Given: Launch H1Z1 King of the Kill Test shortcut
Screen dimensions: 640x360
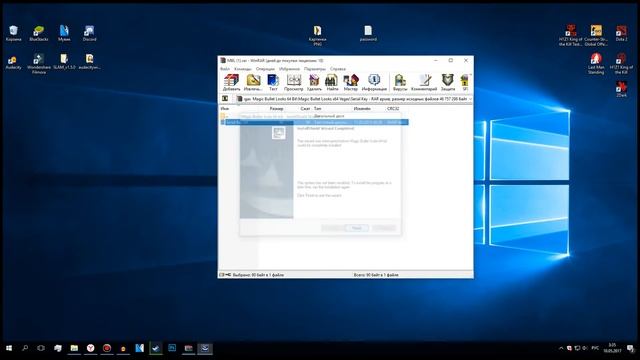Looking at the screenshot, I should click(571, 35).
